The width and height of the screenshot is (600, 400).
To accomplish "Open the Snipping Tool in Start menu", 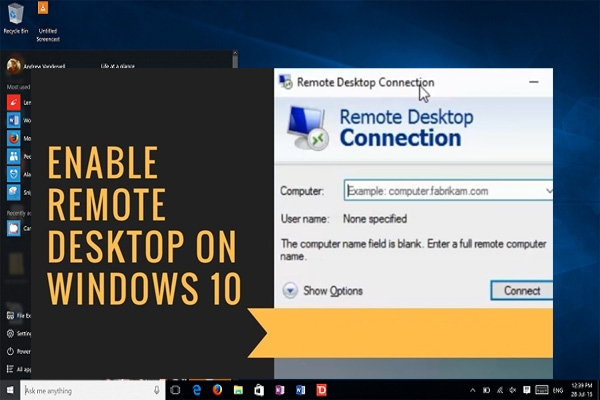I will [x=13, y=192].
